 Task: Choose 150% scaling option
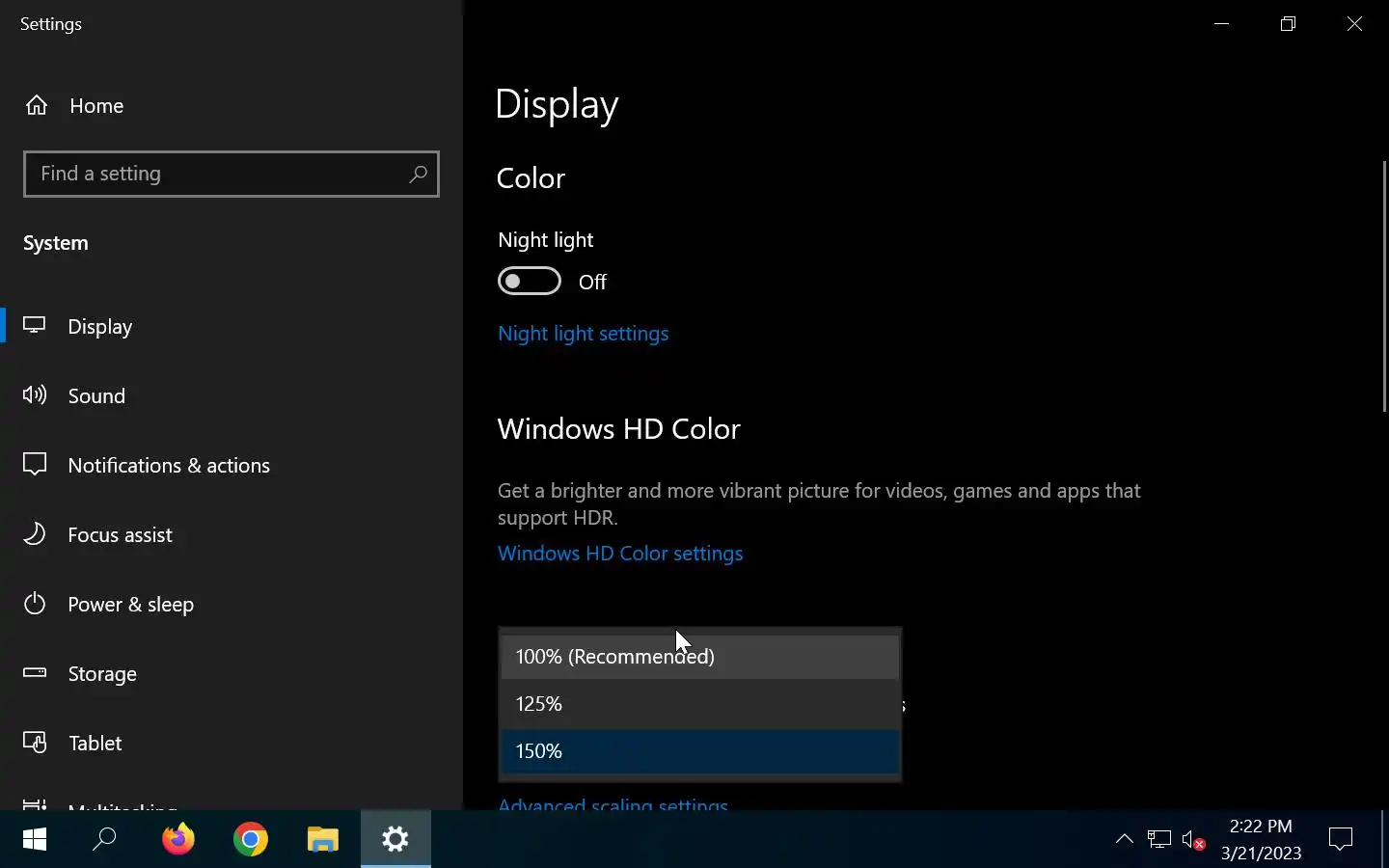[700, 751]
